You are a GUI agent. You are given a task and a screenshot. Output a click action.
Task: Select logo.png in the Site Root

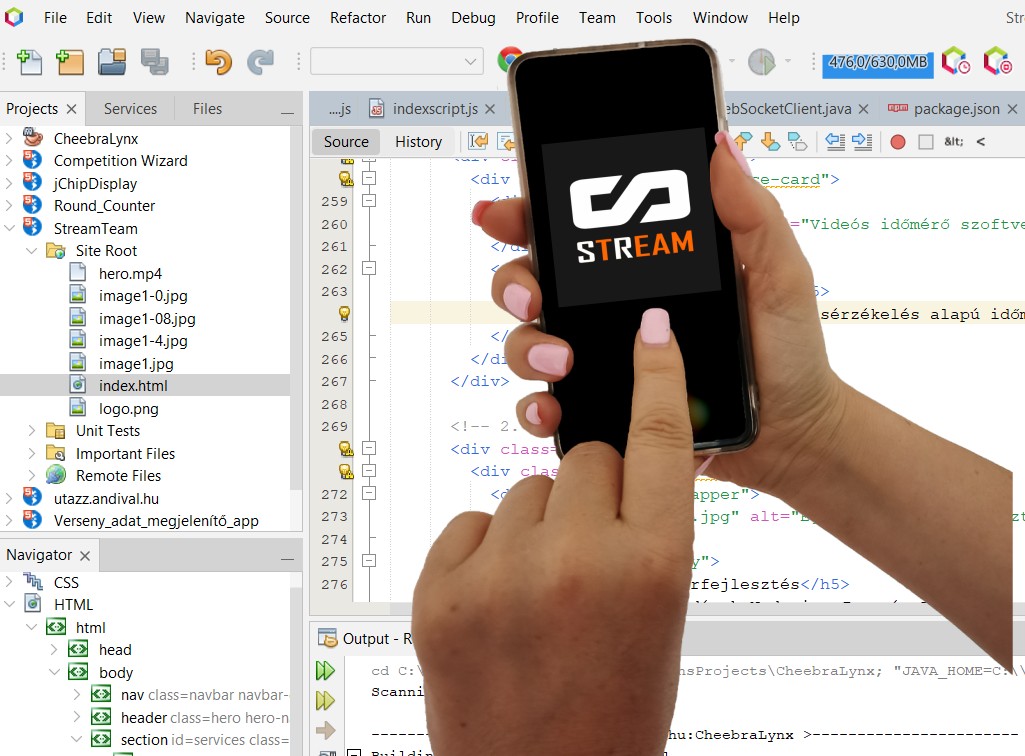click(128, 408)
